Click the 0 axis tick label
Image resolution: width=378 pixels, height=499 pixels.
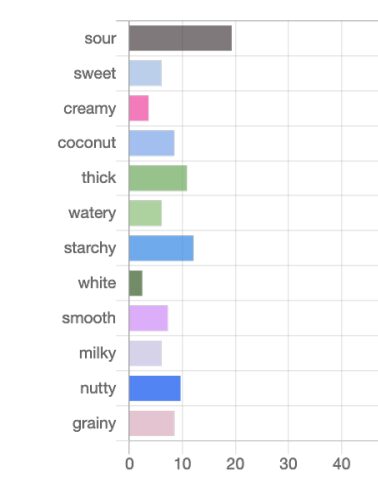coord(129,464)
